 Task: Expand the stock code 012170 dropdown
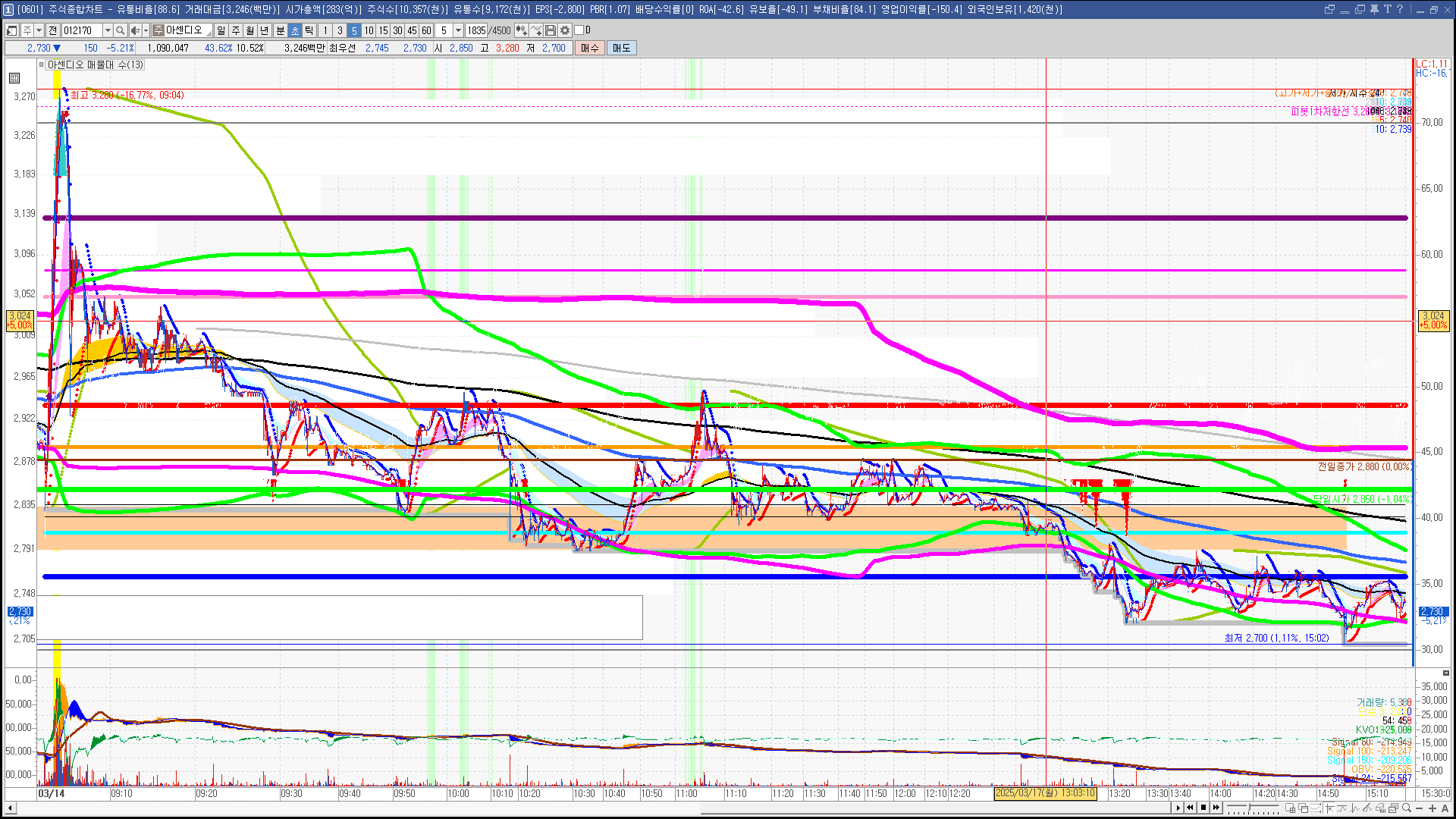tap(108, 30)
